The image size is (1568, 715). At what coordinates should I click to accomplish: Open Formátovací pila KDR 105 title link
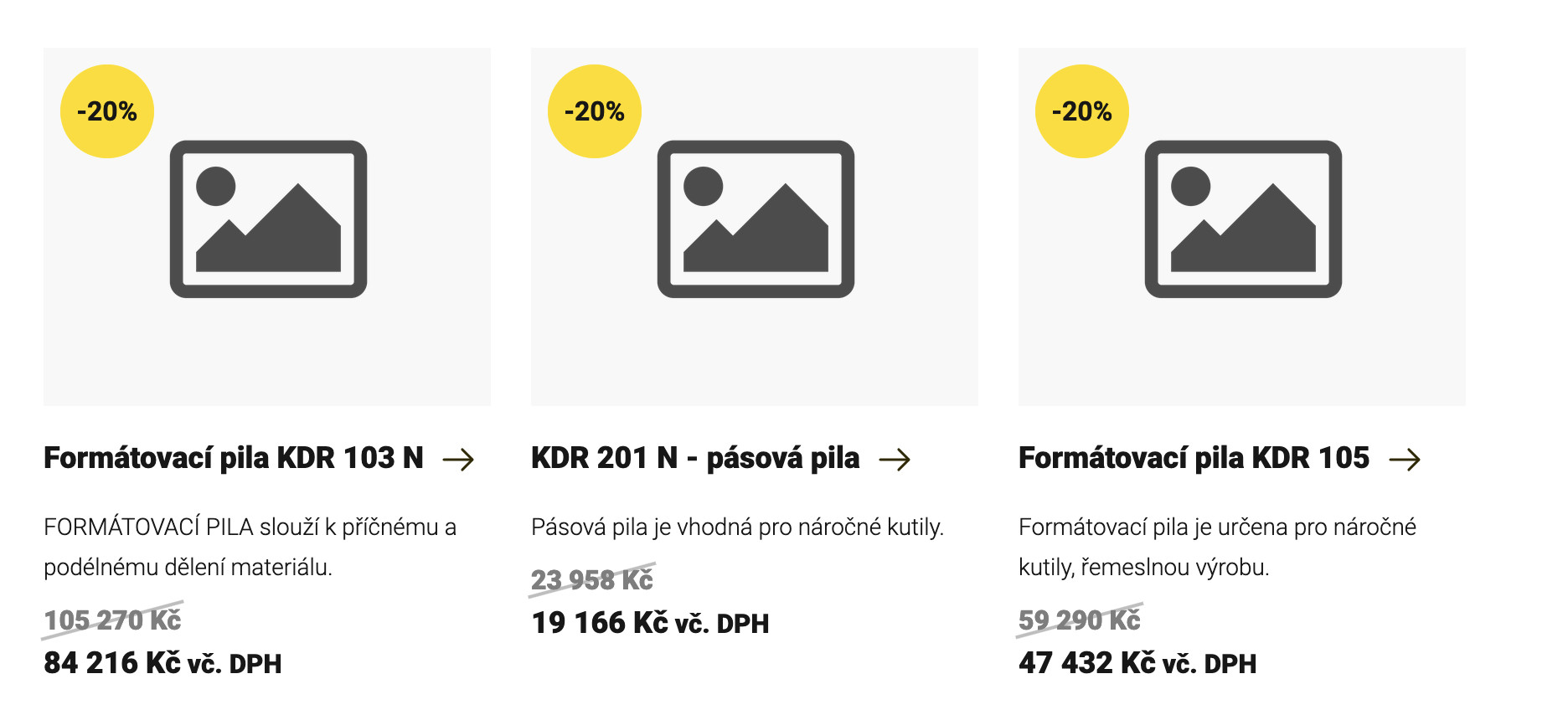pos(1194,458)
